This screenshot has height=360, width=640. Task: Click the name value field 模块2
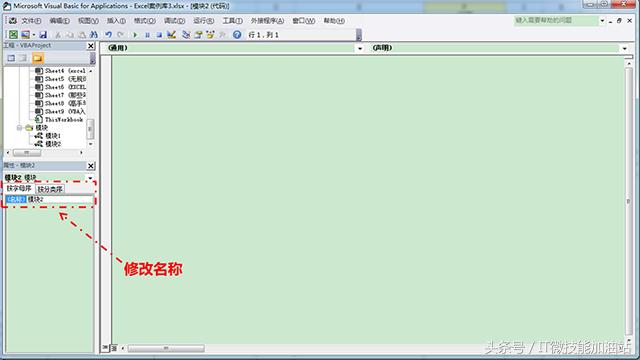(x=60, y=199)
